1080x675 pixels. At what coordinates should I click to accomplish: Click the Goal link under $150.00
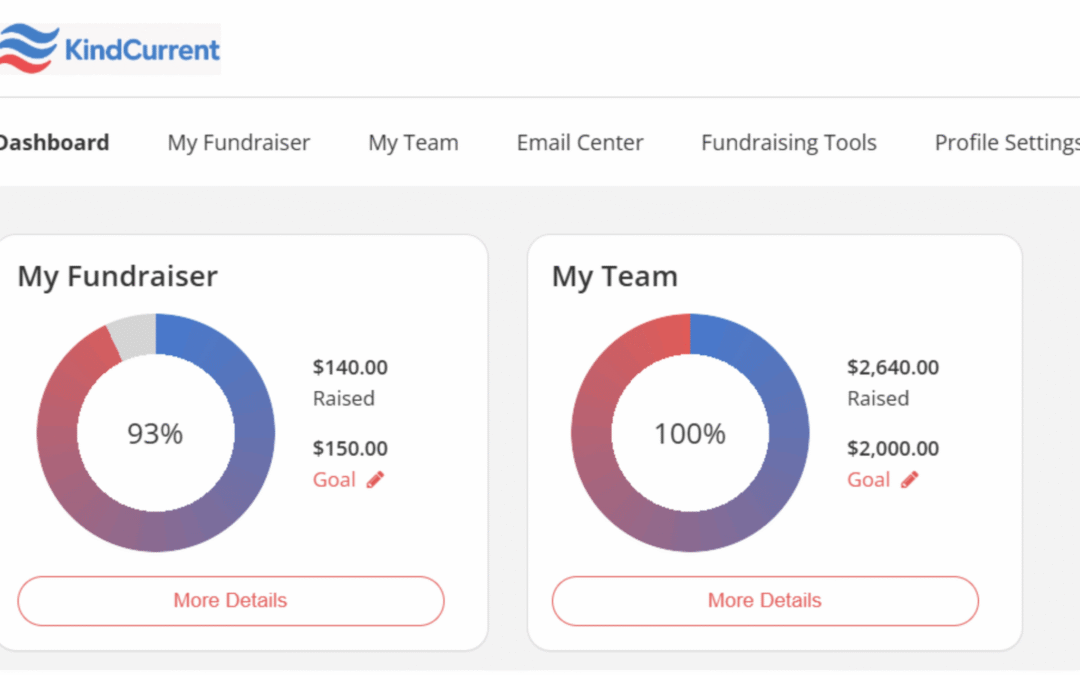pyautogui.click(x=334, y=480)
